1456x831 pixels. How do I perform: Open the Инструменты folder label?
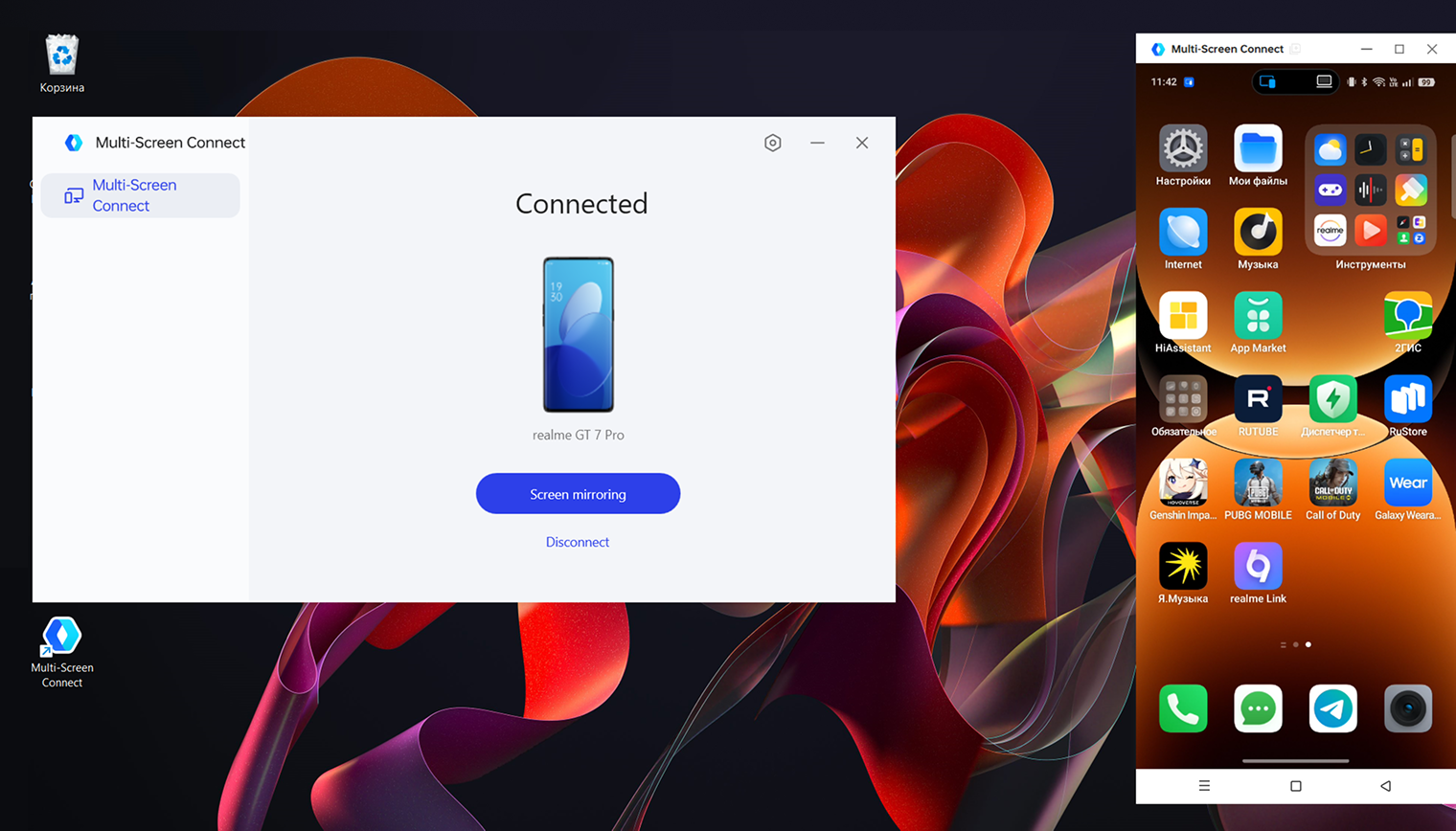click(1371, 264)
